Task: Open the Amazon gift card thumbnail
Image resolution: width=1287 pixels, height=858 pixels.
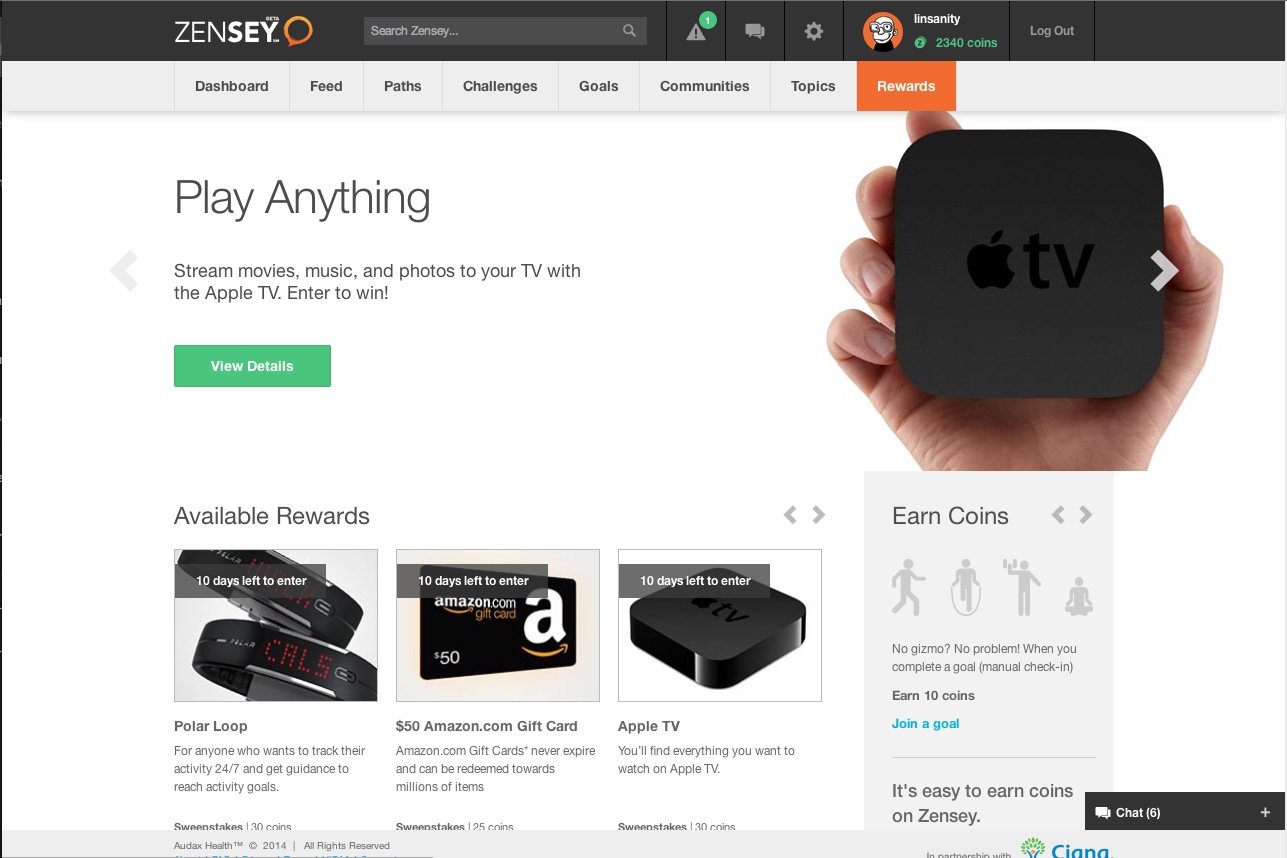Action: point(498,625)
